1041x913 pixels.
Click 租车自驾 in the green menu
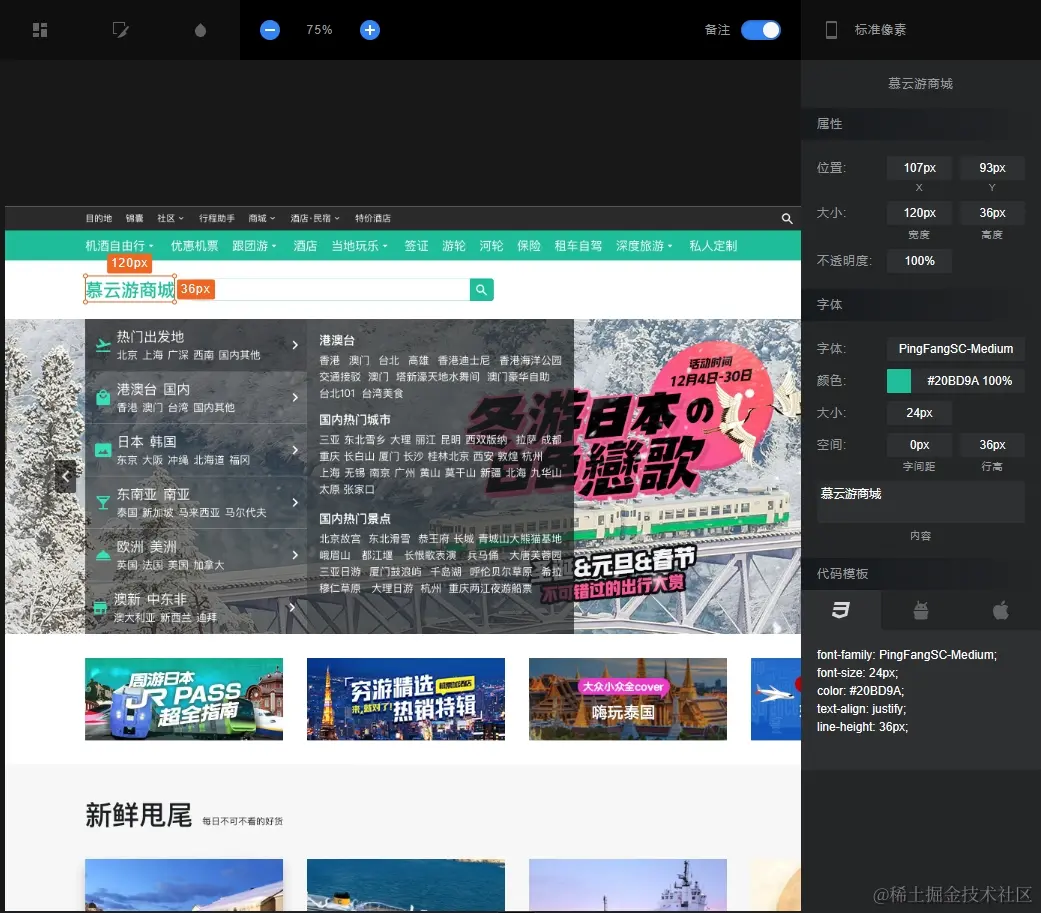pos(578,246)
